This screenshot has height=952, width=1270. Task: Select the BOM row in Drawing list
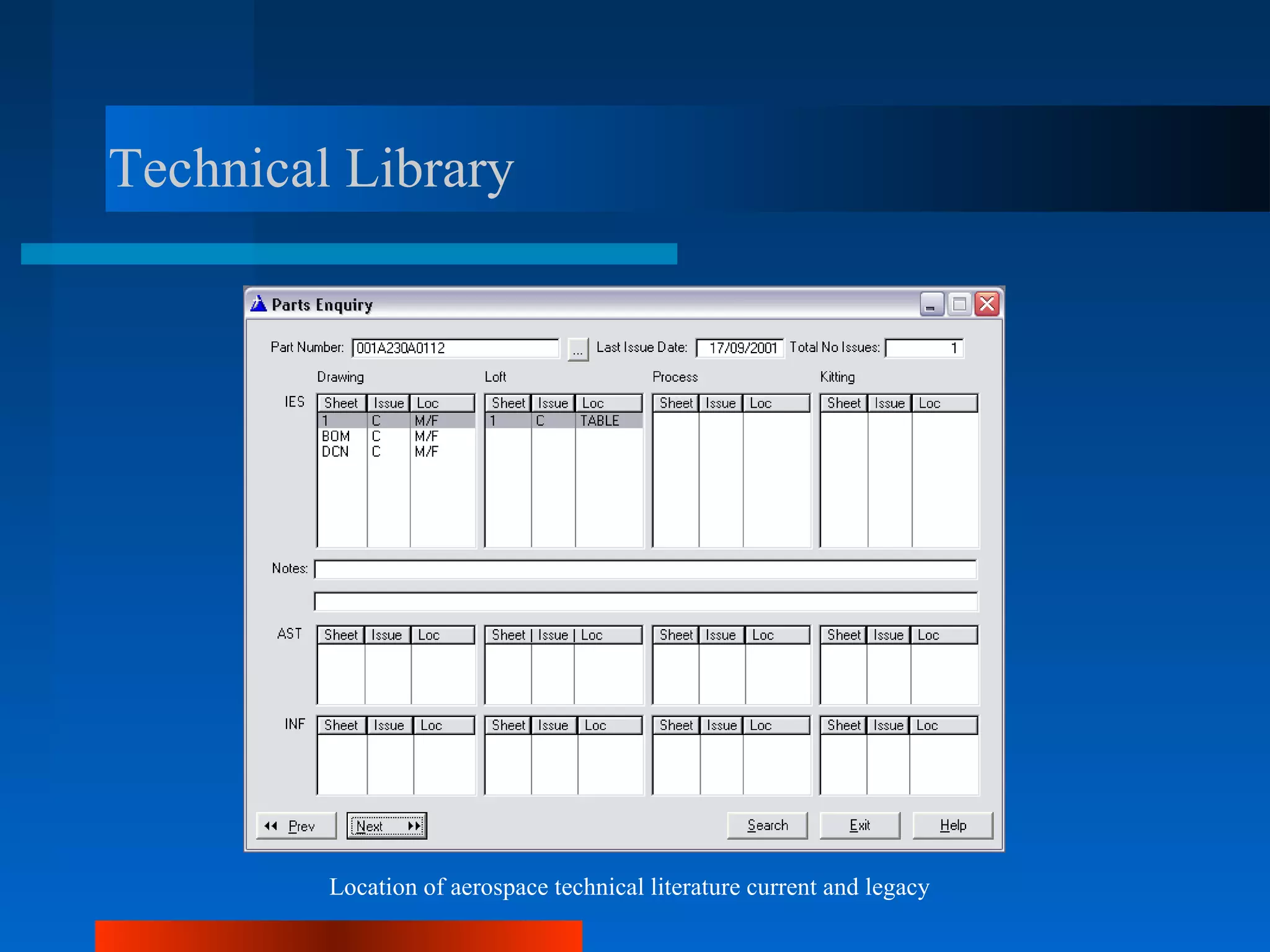pyautogui.click(x=396, y=436)
